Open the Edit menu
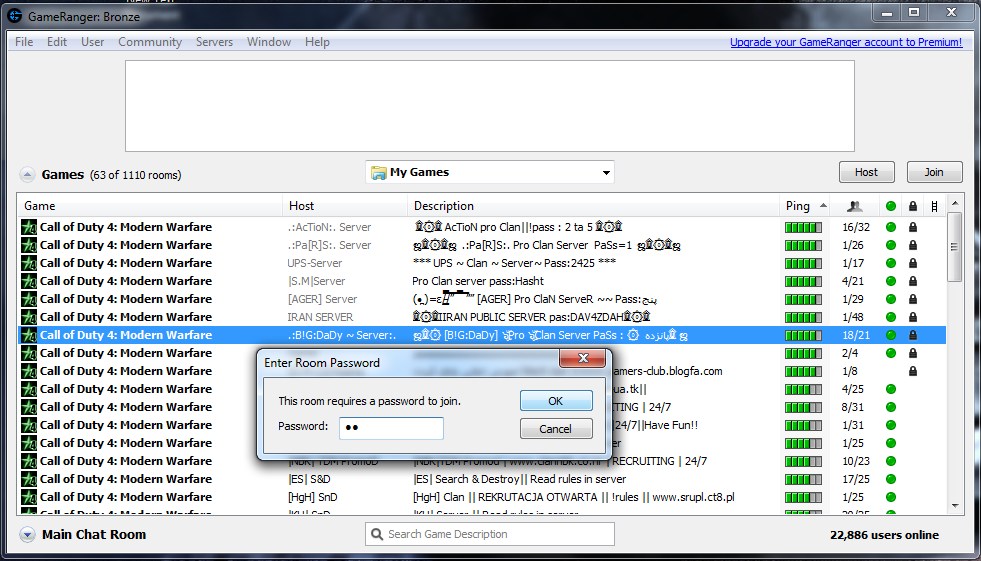Image resolution: width=981 pixels, height=561 pixels. pos(56,42)
